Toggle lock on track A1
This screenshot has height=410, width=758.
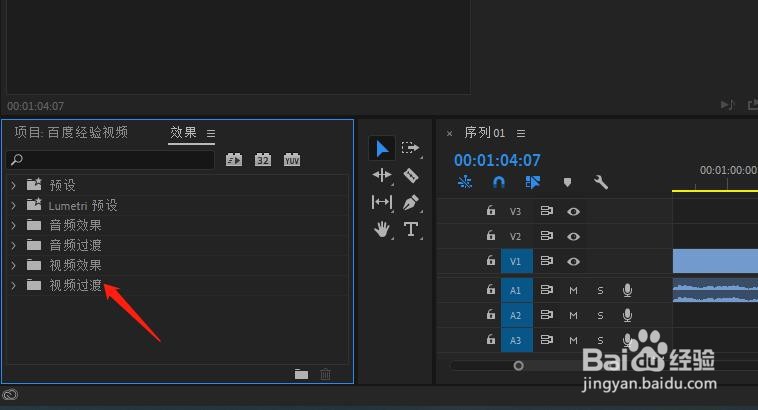[x=491, y=289]
